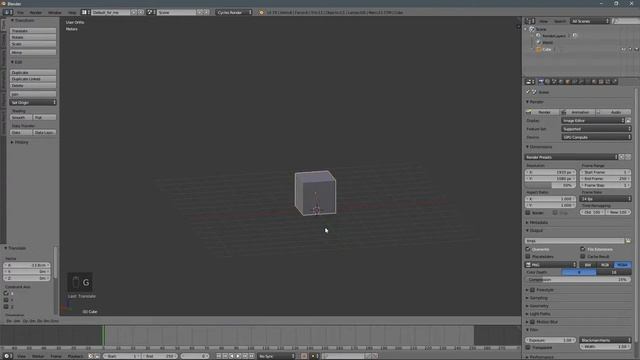Click the Rotate button in tool shelf
Image resolution: width=640 pixels, height=360 pixels.
[33, 37]
